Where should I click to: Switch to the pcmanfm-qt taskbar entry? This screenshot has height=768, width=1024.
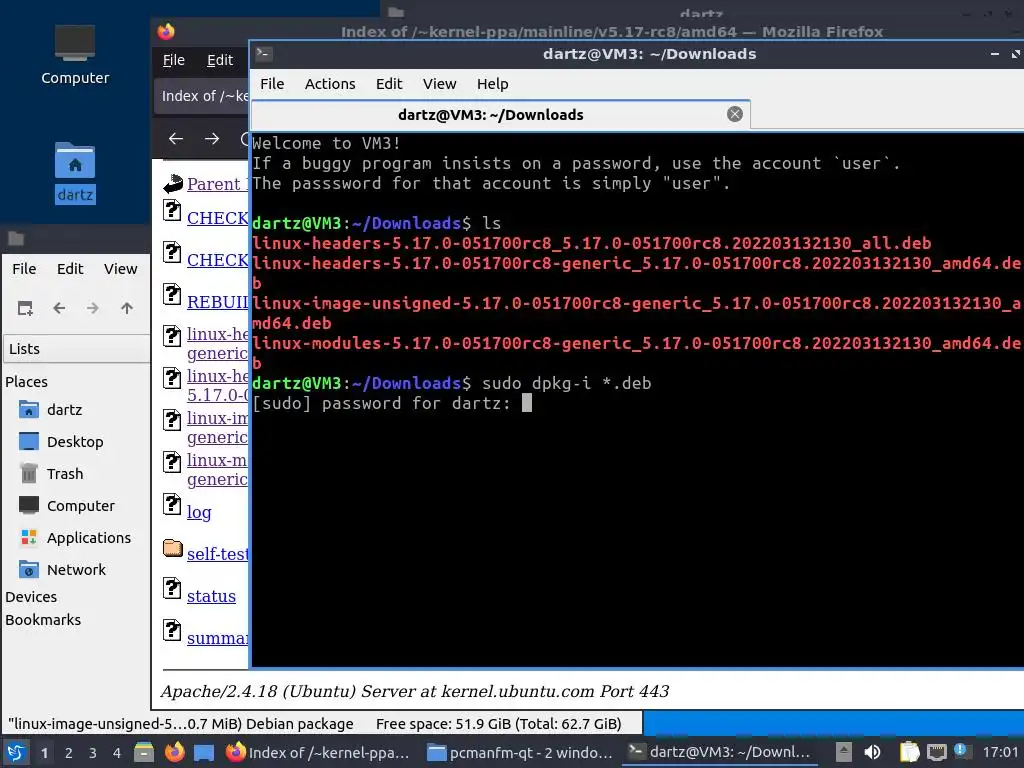pyautogui.click(x=520, y=753)
